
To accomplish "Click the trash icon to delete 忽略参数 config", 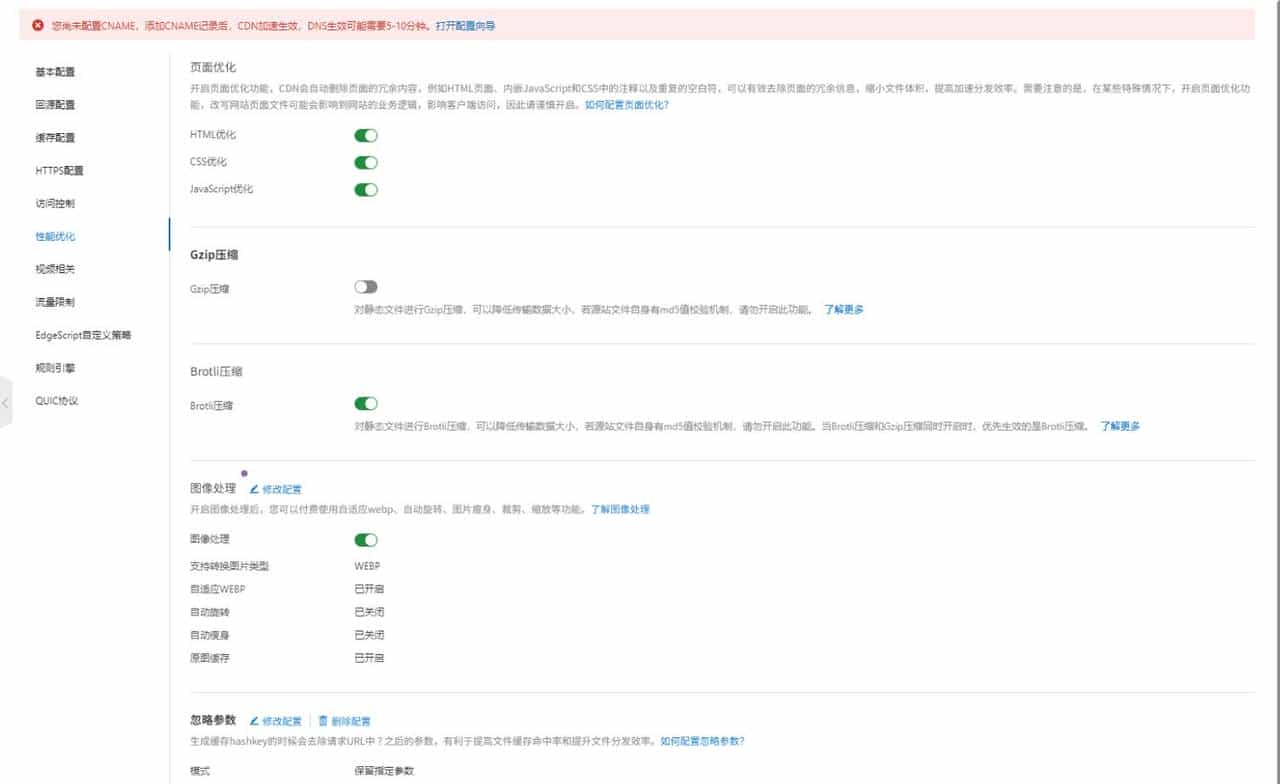I will (322, 720).
